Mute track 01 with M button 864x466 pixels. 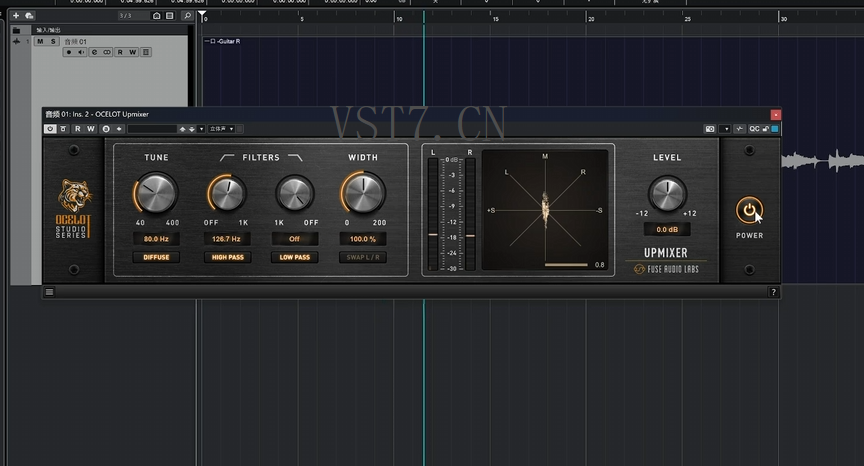(40, 41)
